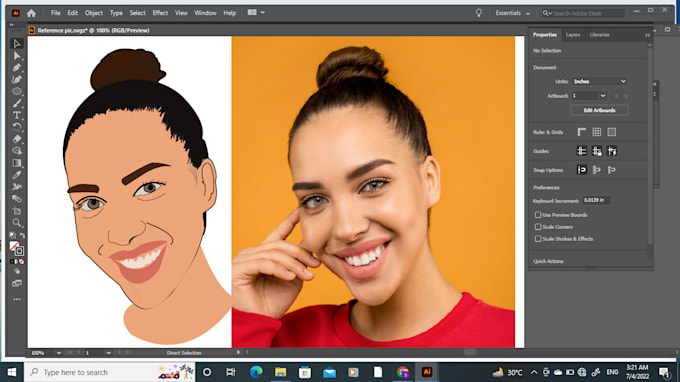Click the Keyboard Increment input field
The width and height of the screenshot is (680, 382).
(x=596, y=200)
